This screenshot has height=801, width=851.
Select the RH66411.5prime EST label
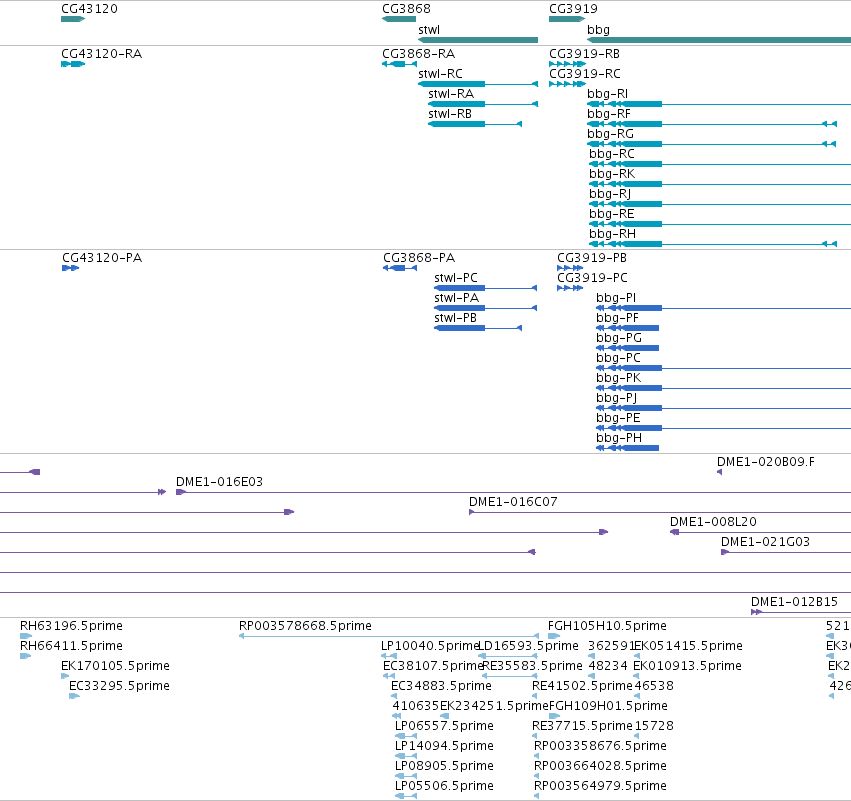pos(71,646)
